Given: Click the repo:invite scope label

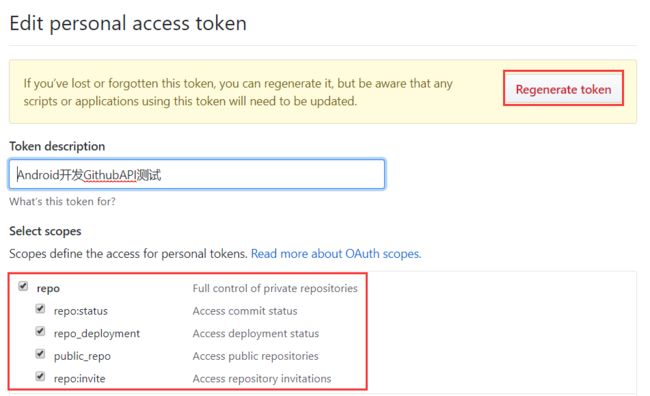Looking at the screenshot, I should tap(80, 379).
